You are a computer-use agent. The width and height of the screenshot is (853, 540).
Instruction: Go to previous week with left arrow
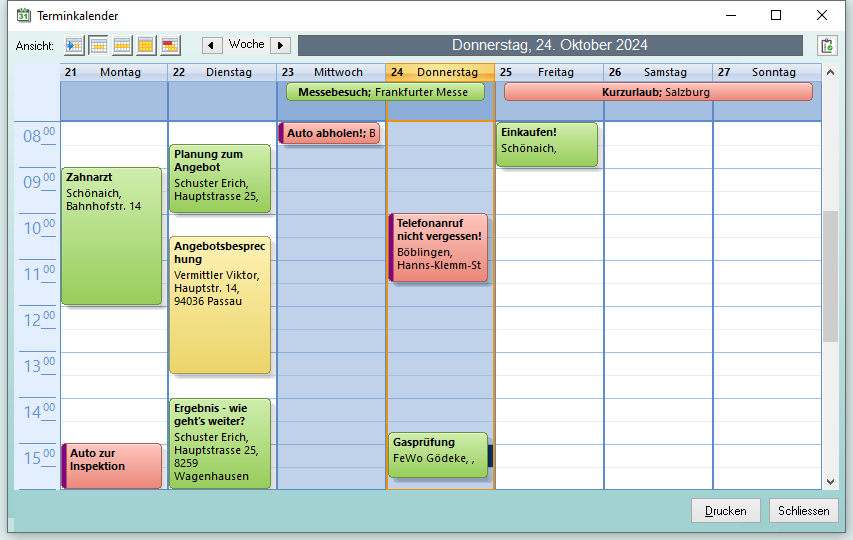212,45
